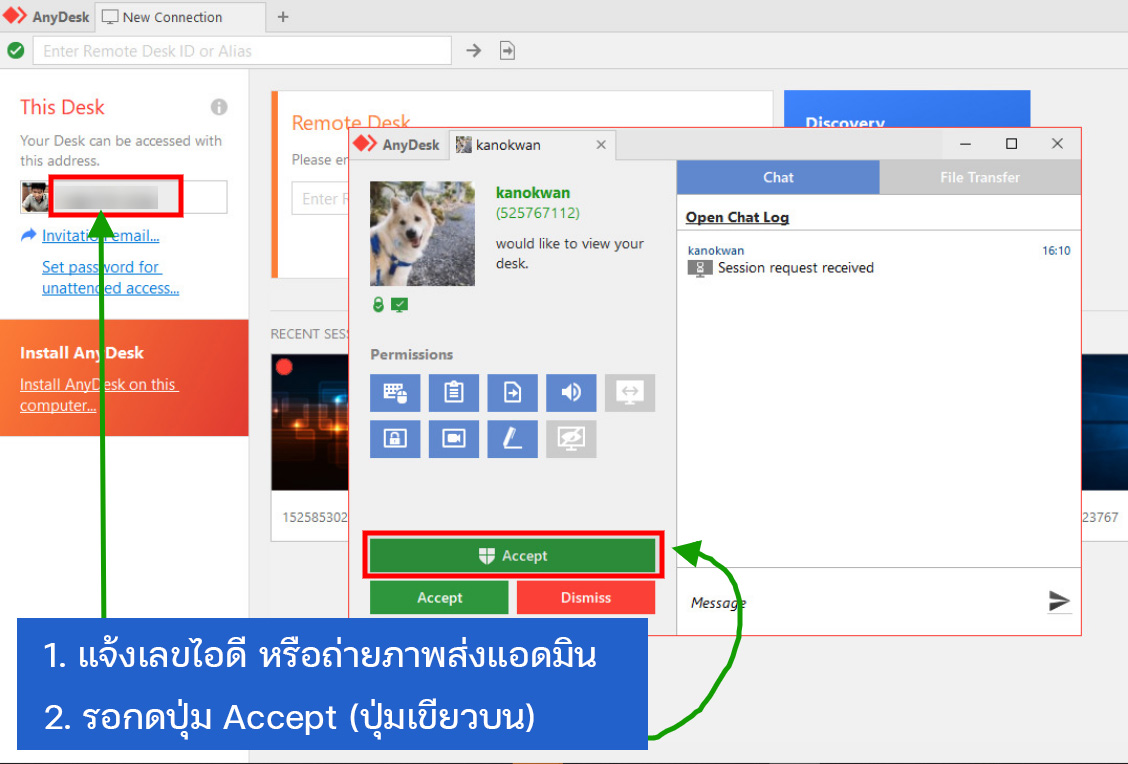The image size is (1128, 764).
Task: Click the green verified monitor icon
Action: coord(399,305)
